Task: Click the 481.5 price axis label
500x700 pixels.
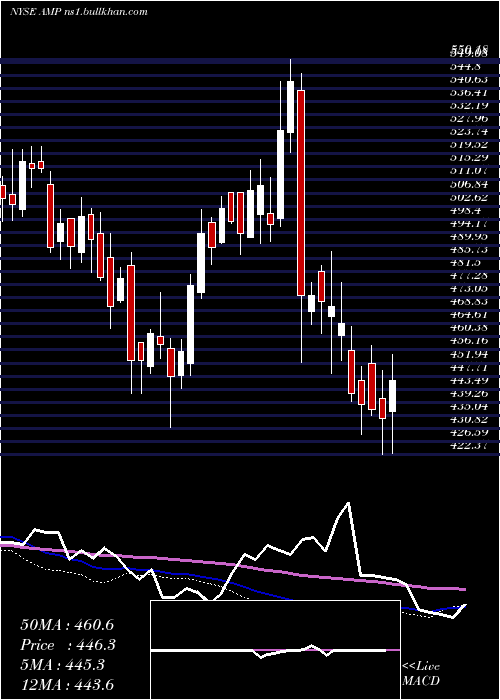Action: (466, 262)
